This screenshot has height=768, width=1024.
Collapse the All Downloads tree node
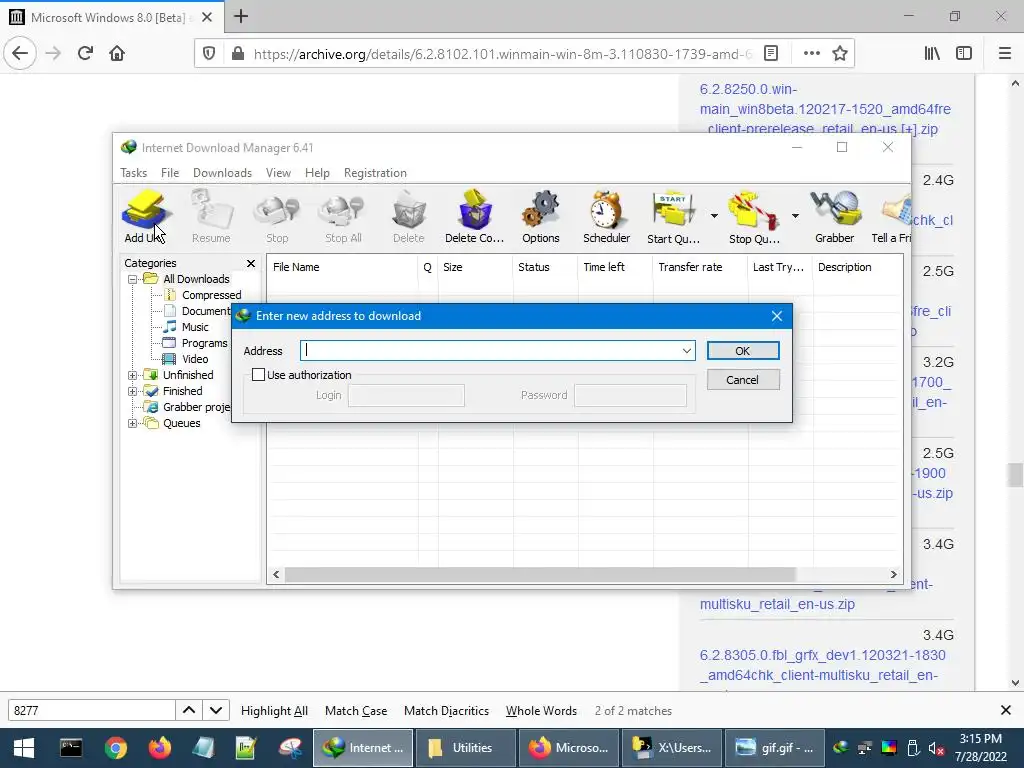point(133,279)
